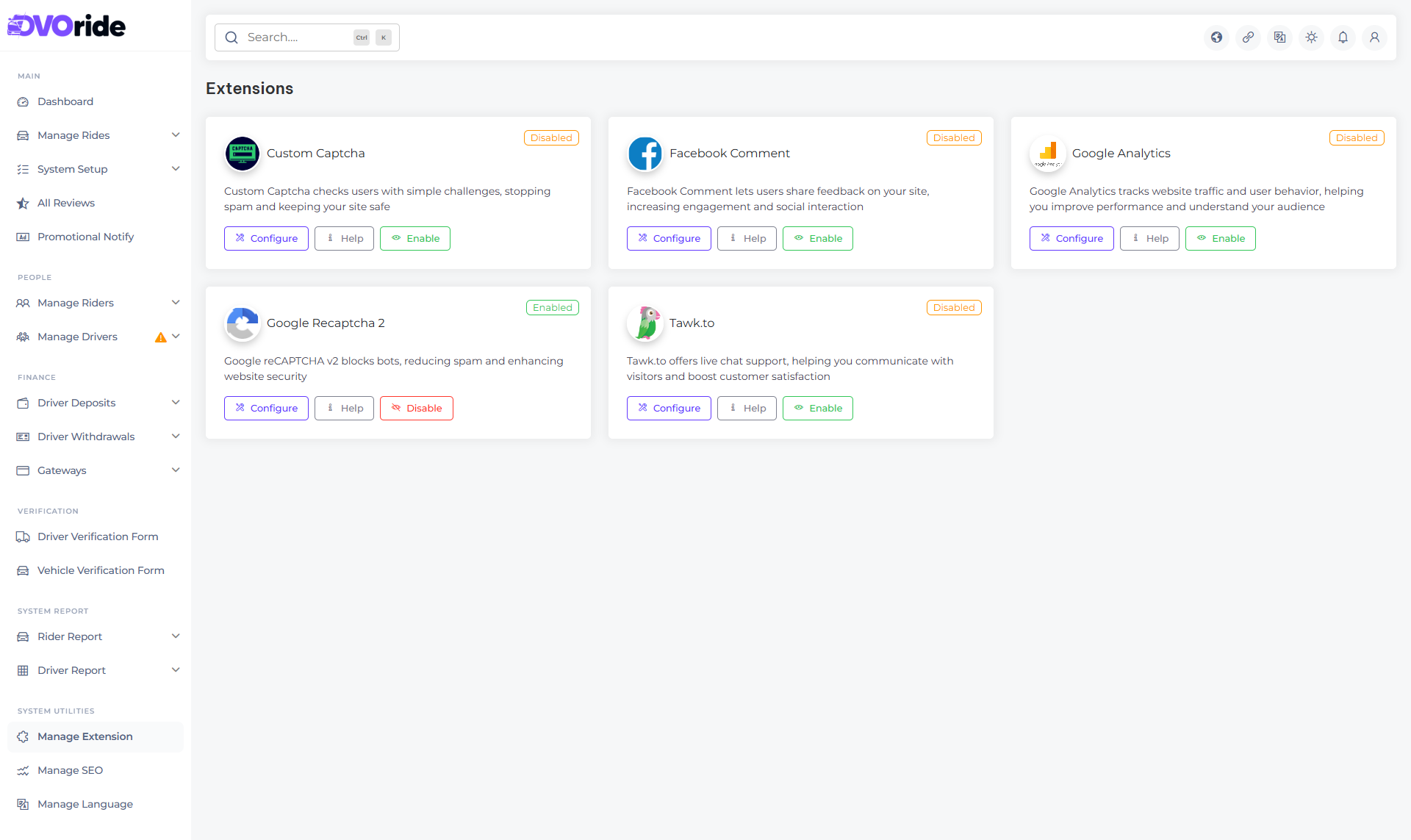Expand the Manage Rides menu

pos(176,135)
